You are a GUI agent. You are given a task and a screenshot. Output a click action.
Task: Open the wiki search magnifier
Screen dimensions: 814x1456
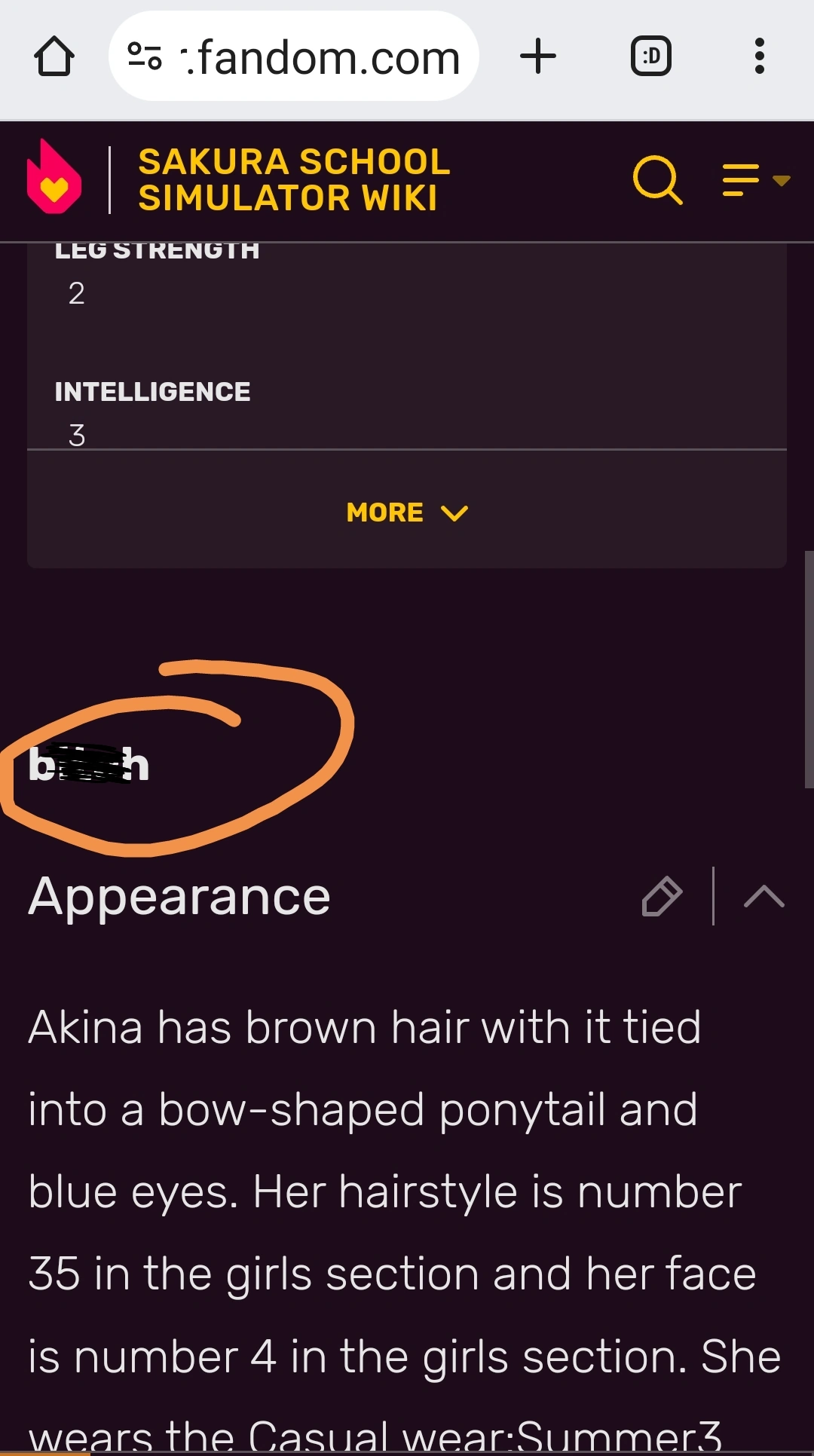click(x=658, y=180)
